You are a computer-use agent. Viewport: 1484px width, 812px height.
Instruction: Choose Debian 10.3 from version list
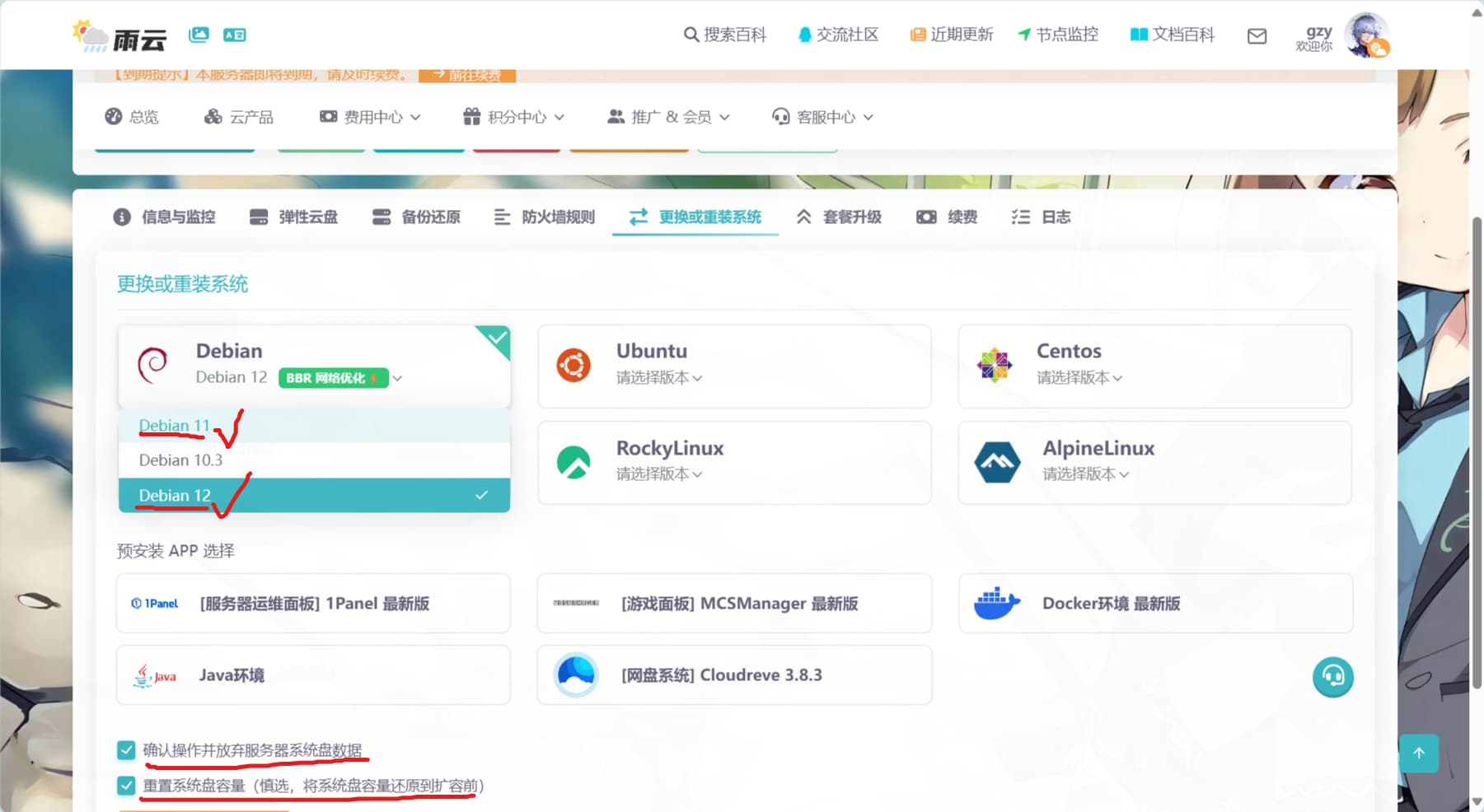(x=314, y=460)
